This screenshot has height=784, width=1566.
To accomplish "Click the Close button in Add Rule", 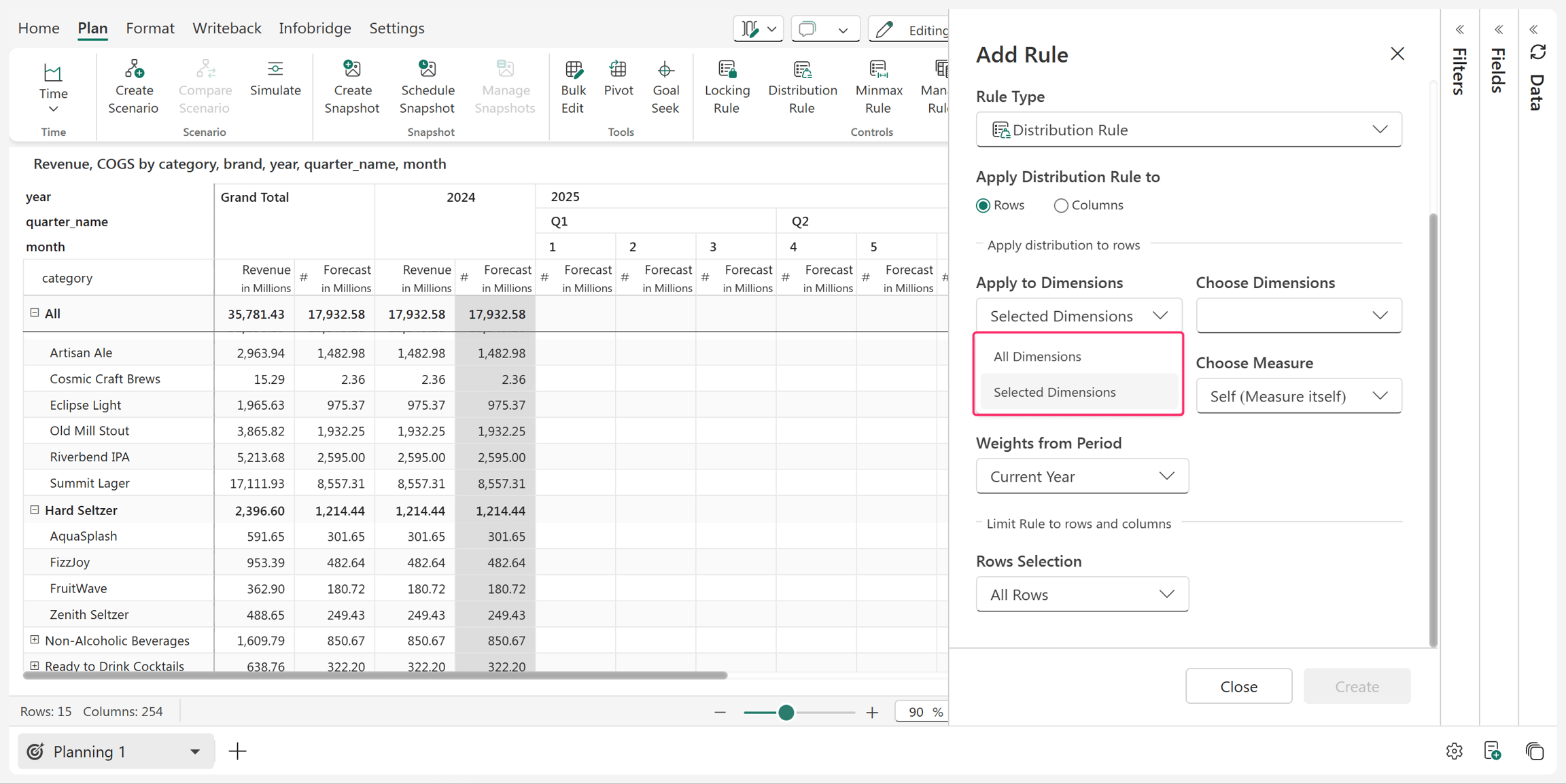I will (1238, 686).
